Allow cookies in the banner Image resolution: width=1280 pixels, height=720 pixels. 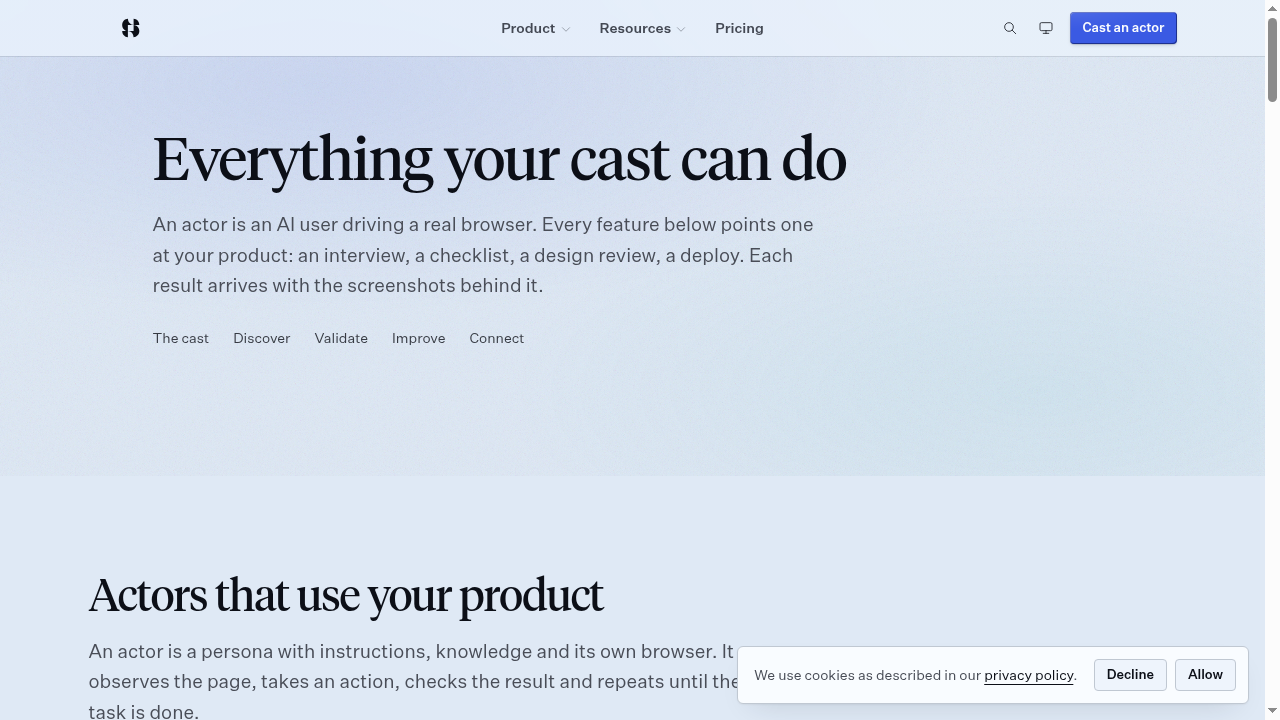1205,675
